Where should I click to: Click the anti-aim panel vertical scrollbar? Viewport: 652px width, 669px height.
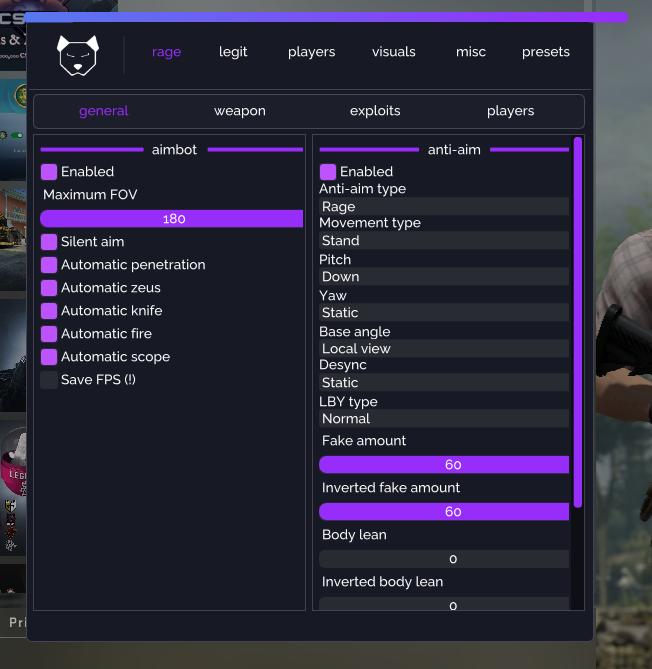point(578,322)
